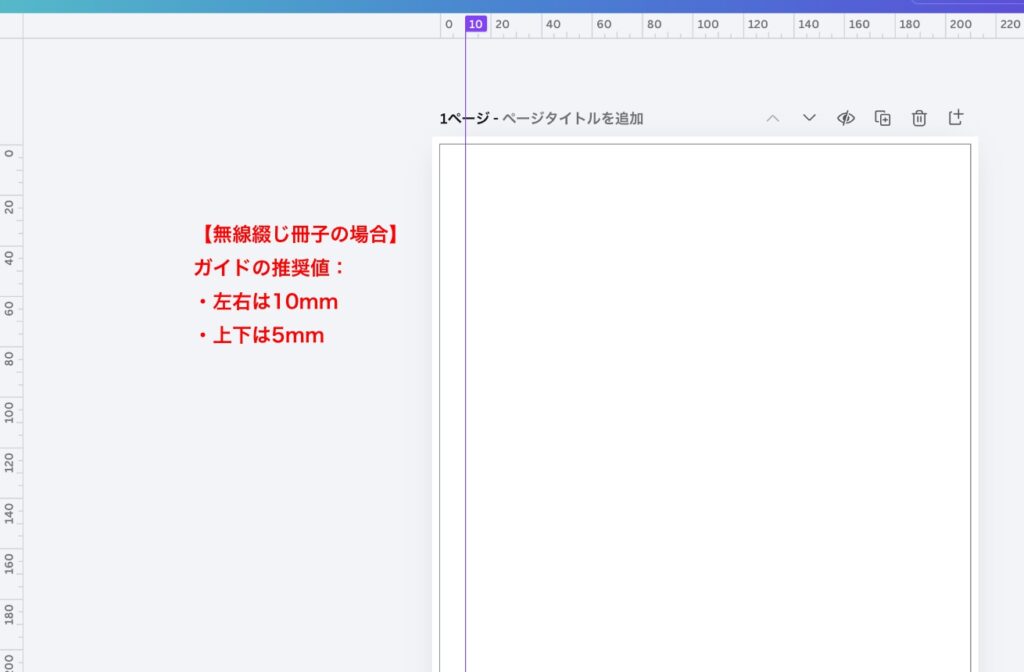Click the eye-slash hide page icon
The height and width of the screenshot is (672, 1024).
(x=846, y=117)
